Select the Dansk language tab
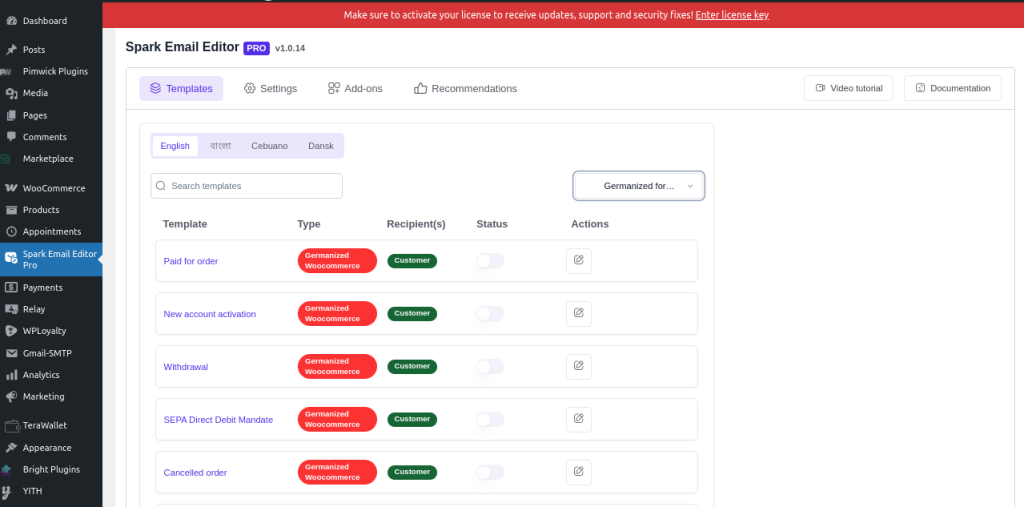Image resolution: width=1024 pixels, height=507 pixels. tap(321, 146)
